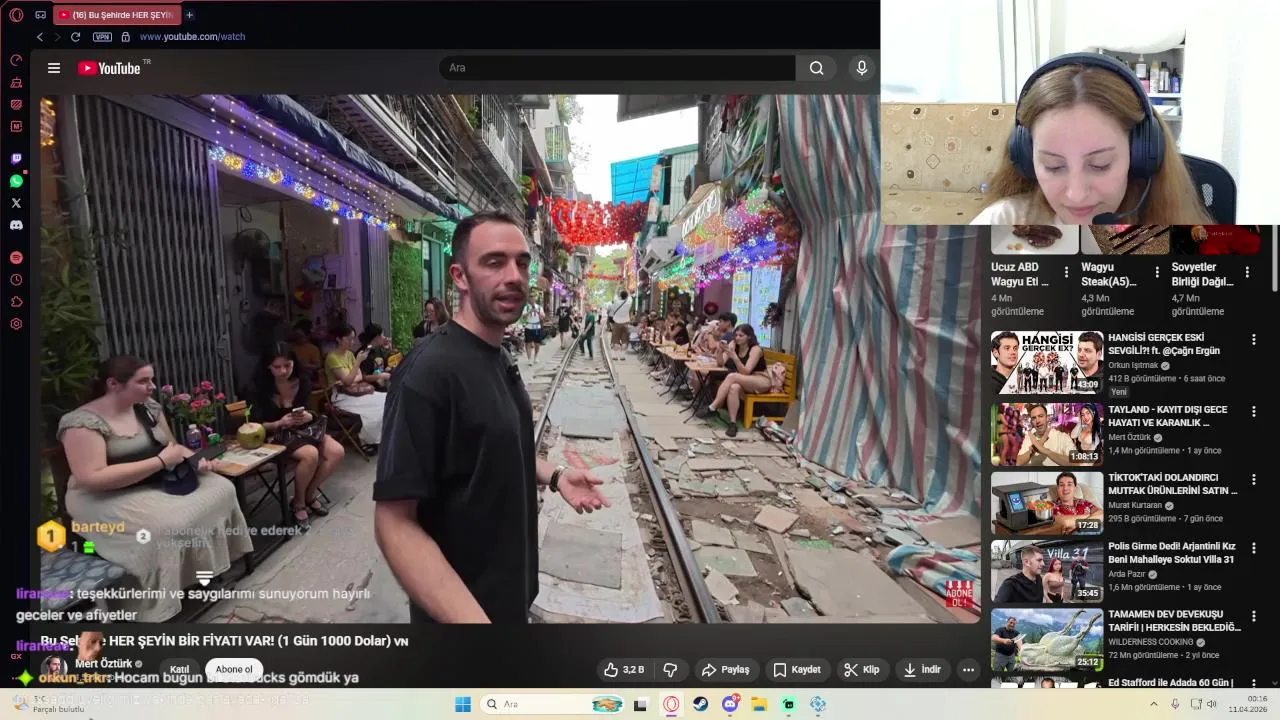Expand the YouTube hamburger guide menu
This screenshot has height=720, width=1280.
pos(54,68)
